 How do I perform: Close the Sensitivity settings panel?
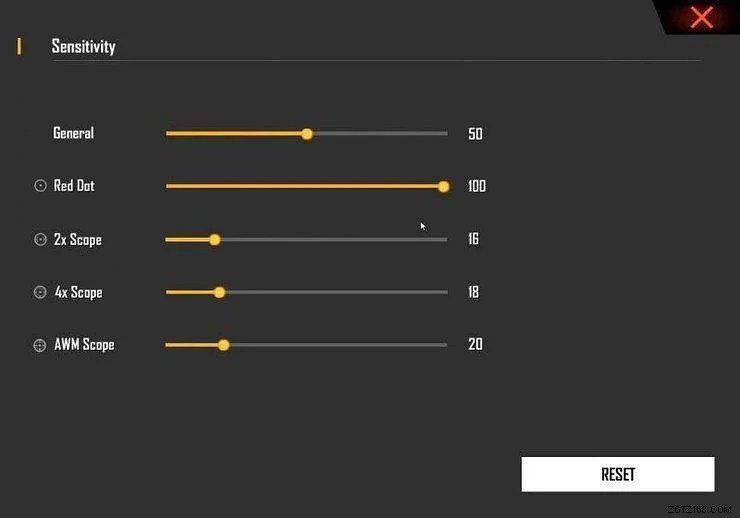pos(702,17)
